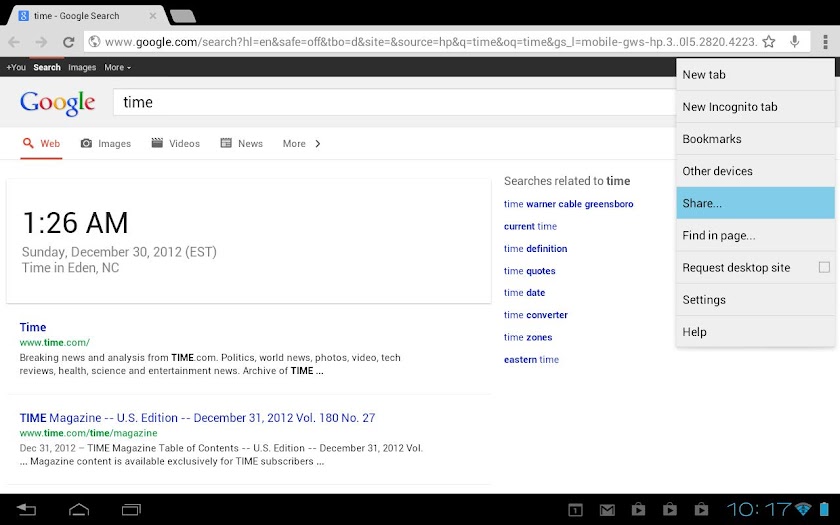Click the site info globe icon in address bar
This screenshot has height=525, width=840.
pos(94,42)
